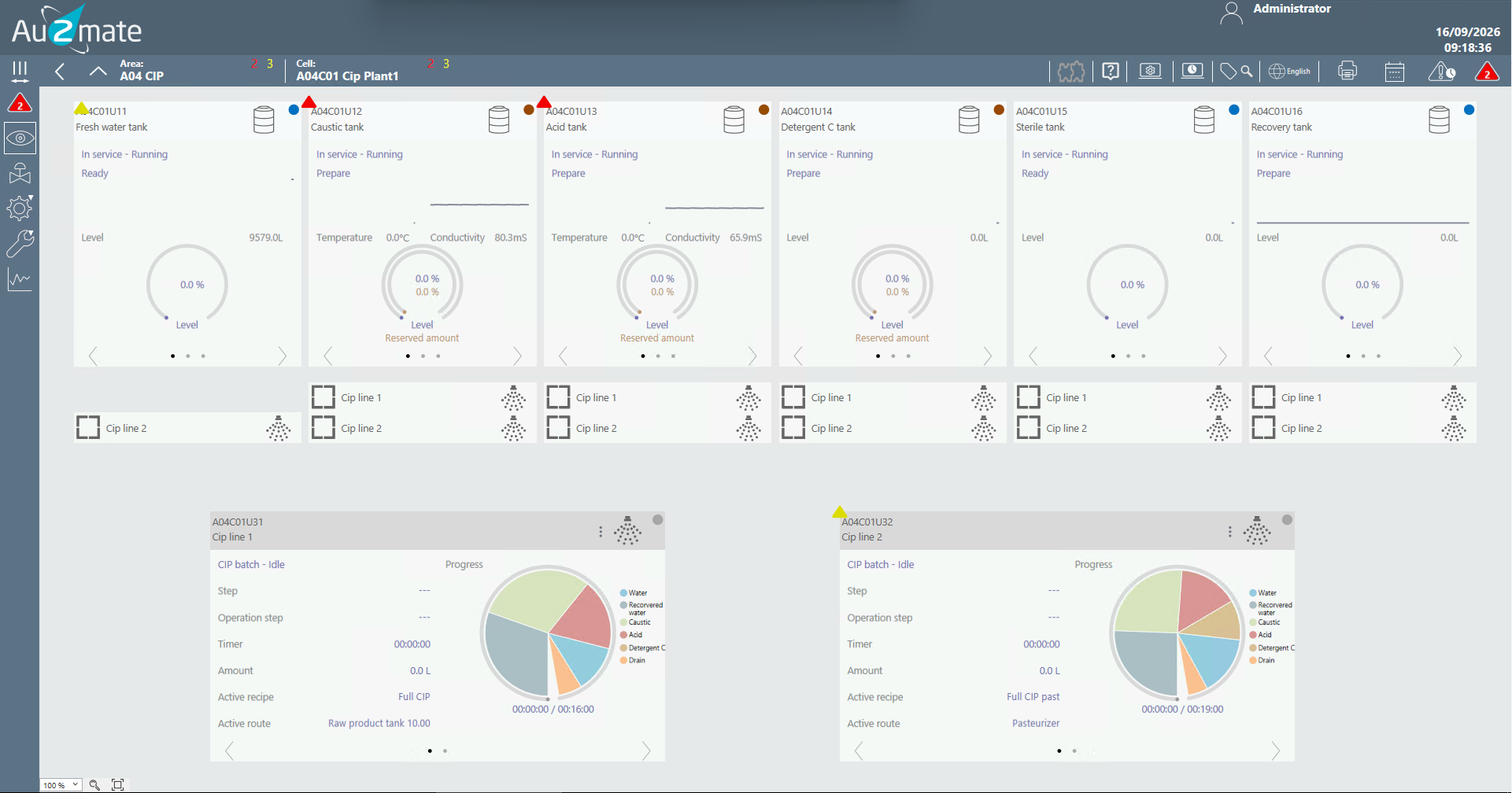This screenshot has height=793, width=1512.
Task: Open alarm history warning clock icon
Action: tap(1442, 72)
